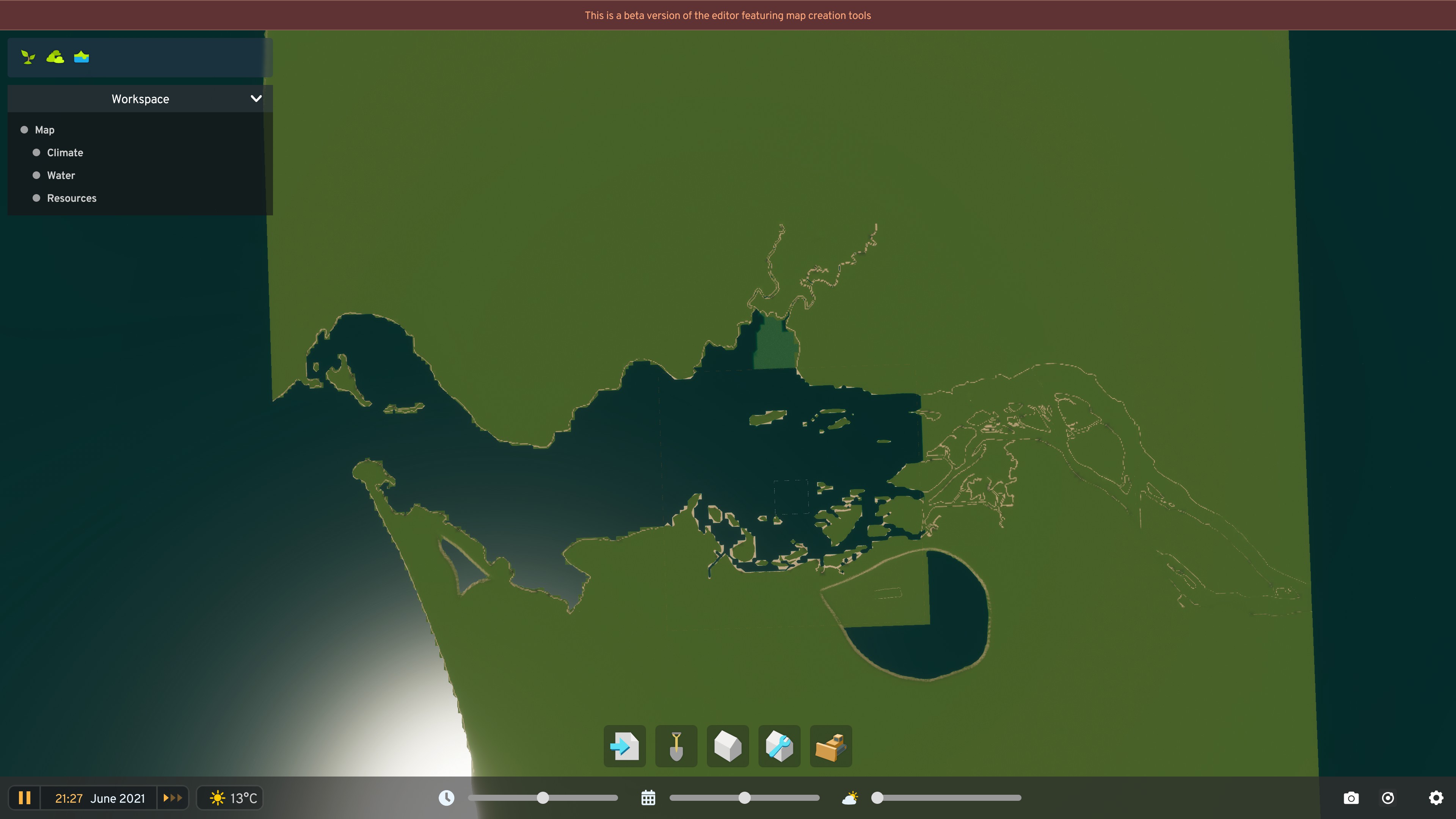Toggle the bullet next to Water
The image size is (1456, 819).
pyautogui.click(x=37, y=175)
